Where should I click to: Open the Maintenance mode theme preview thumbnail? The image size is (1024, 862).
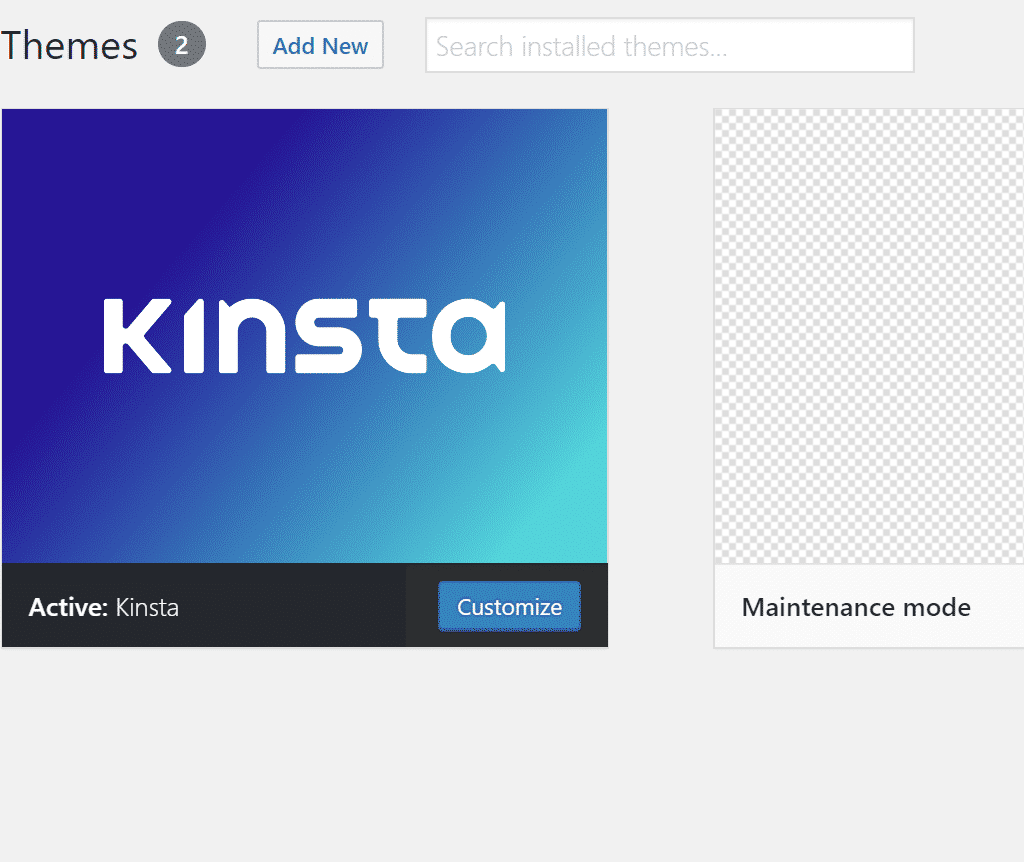click(x=869, y=336)
